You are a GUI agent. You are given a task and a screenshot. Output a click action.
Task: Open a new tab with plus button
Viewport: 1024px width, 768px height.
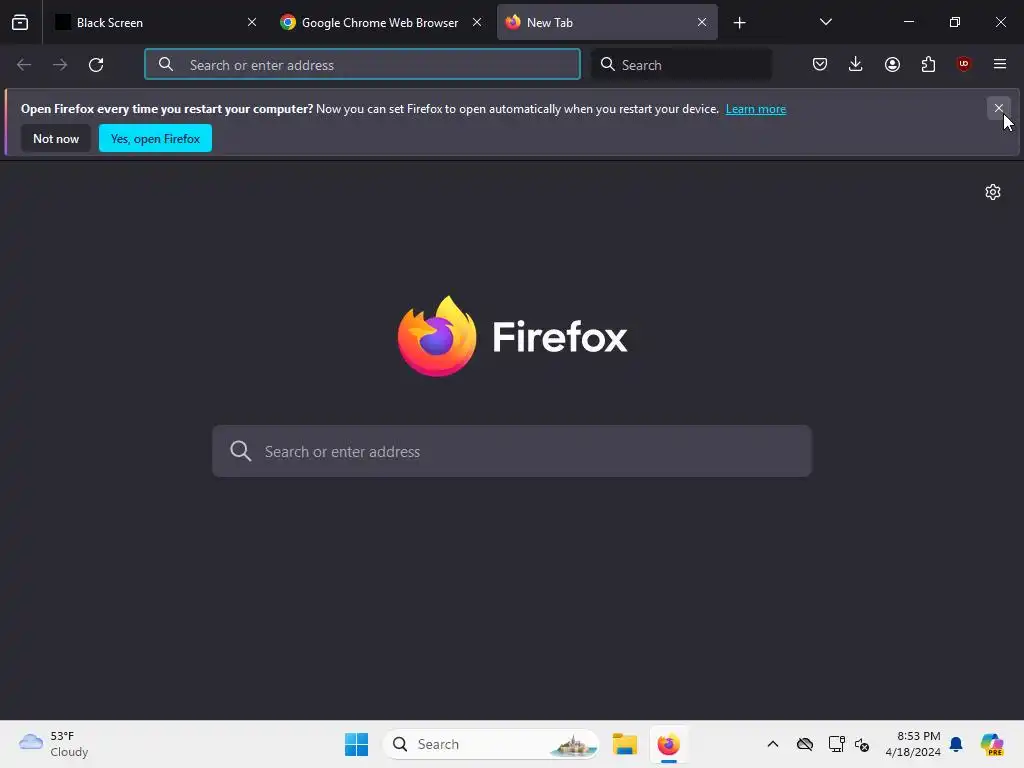739,23
